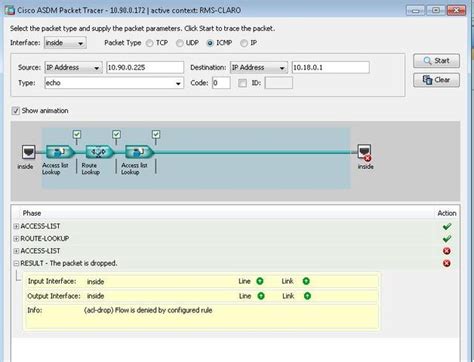
Task: Click the green checkmark above Route Lookup
Action: (x=116, y=134)
